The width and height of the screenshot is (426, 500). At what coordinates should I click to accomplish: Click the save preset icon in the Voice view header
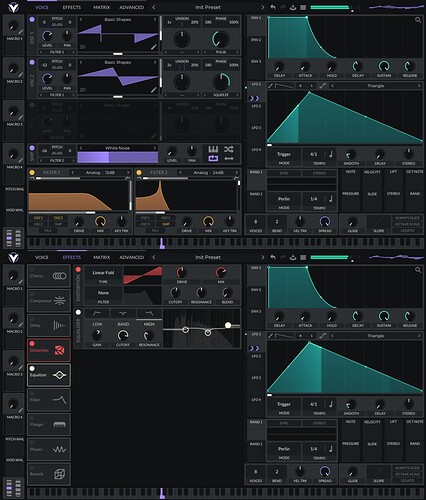point(293,7)
